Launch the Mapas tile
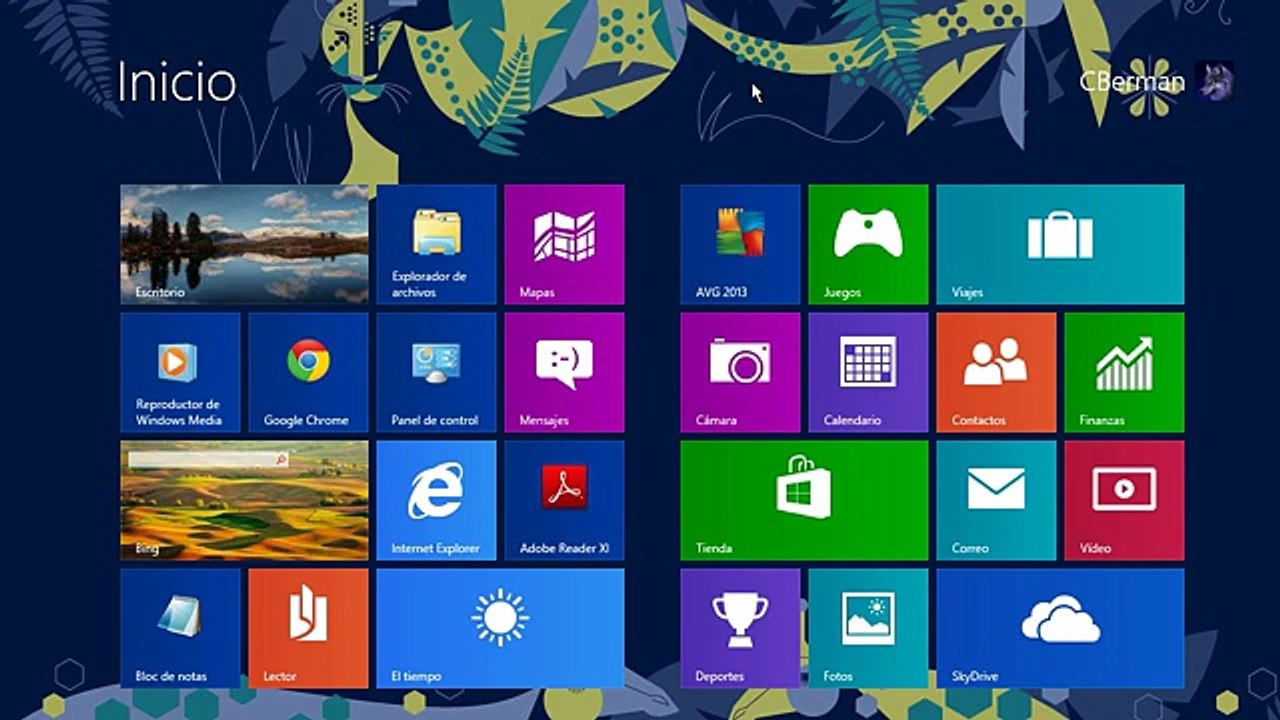Image resolution: width=1280 pixels, height=720 pixels. [564, 244]
